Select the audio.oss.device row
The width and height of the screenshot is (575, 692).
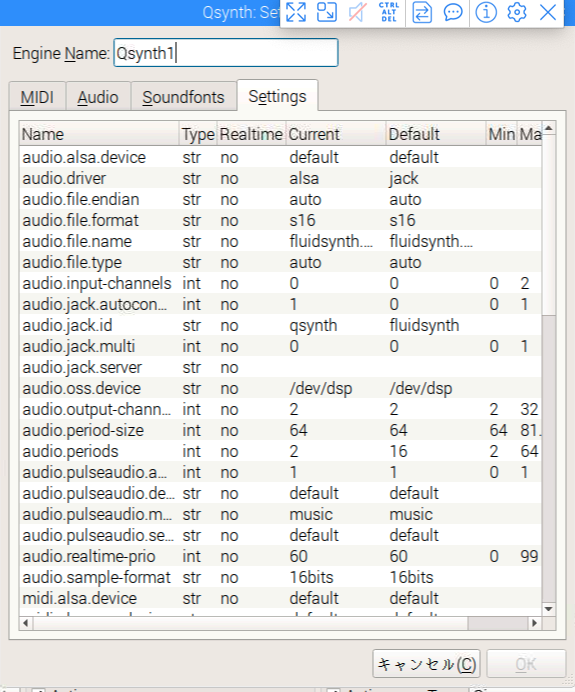pos(280,388)
